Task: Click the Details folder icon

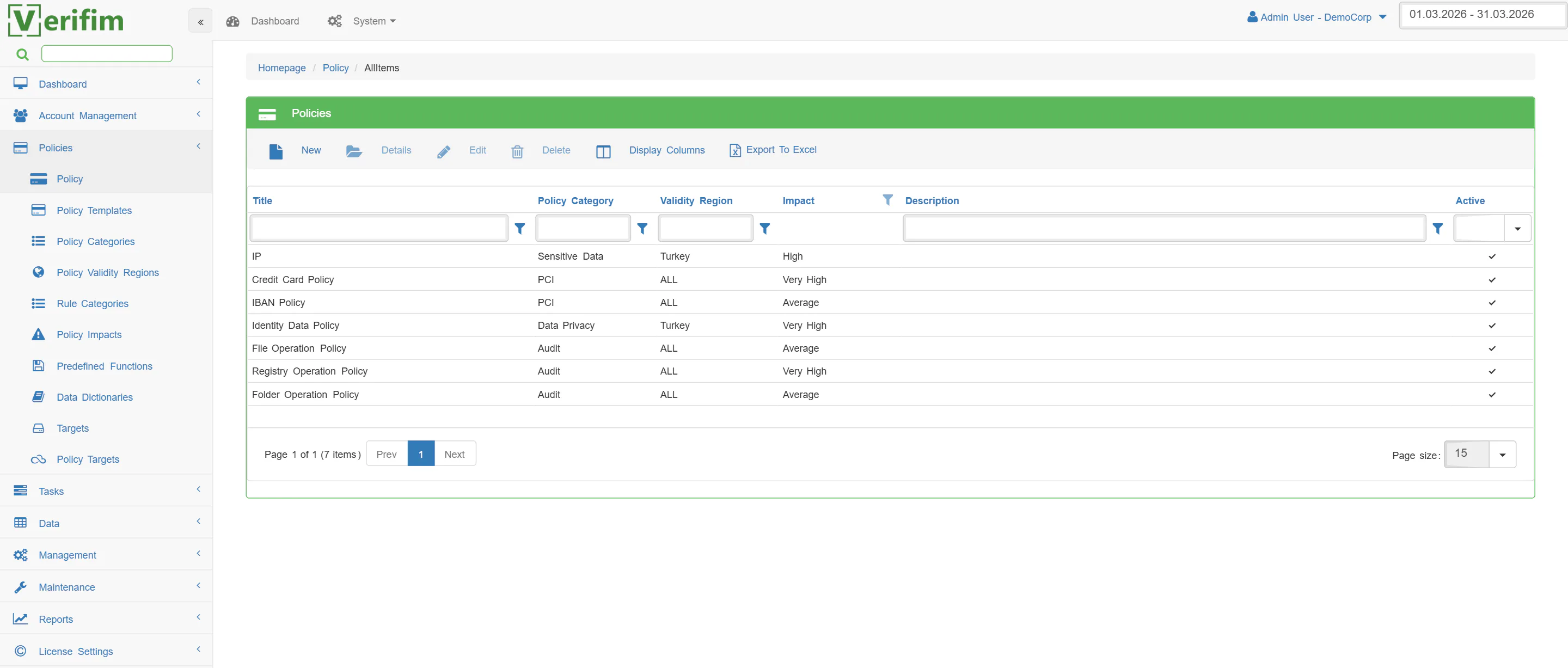Action: (x=354, y=151)
